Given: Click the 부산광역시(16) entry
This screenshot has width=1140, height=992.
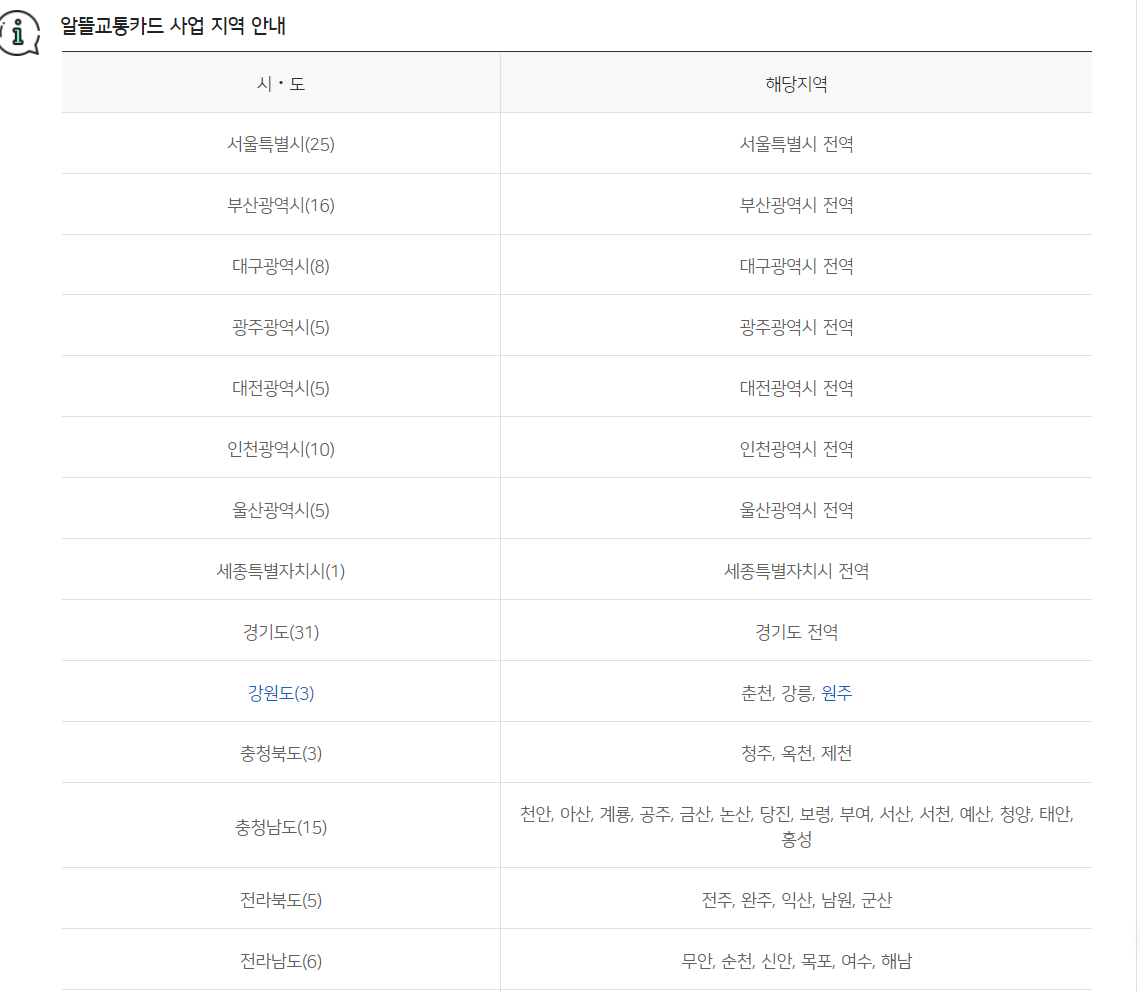Looking at the screenshot, I should (282, 204).
